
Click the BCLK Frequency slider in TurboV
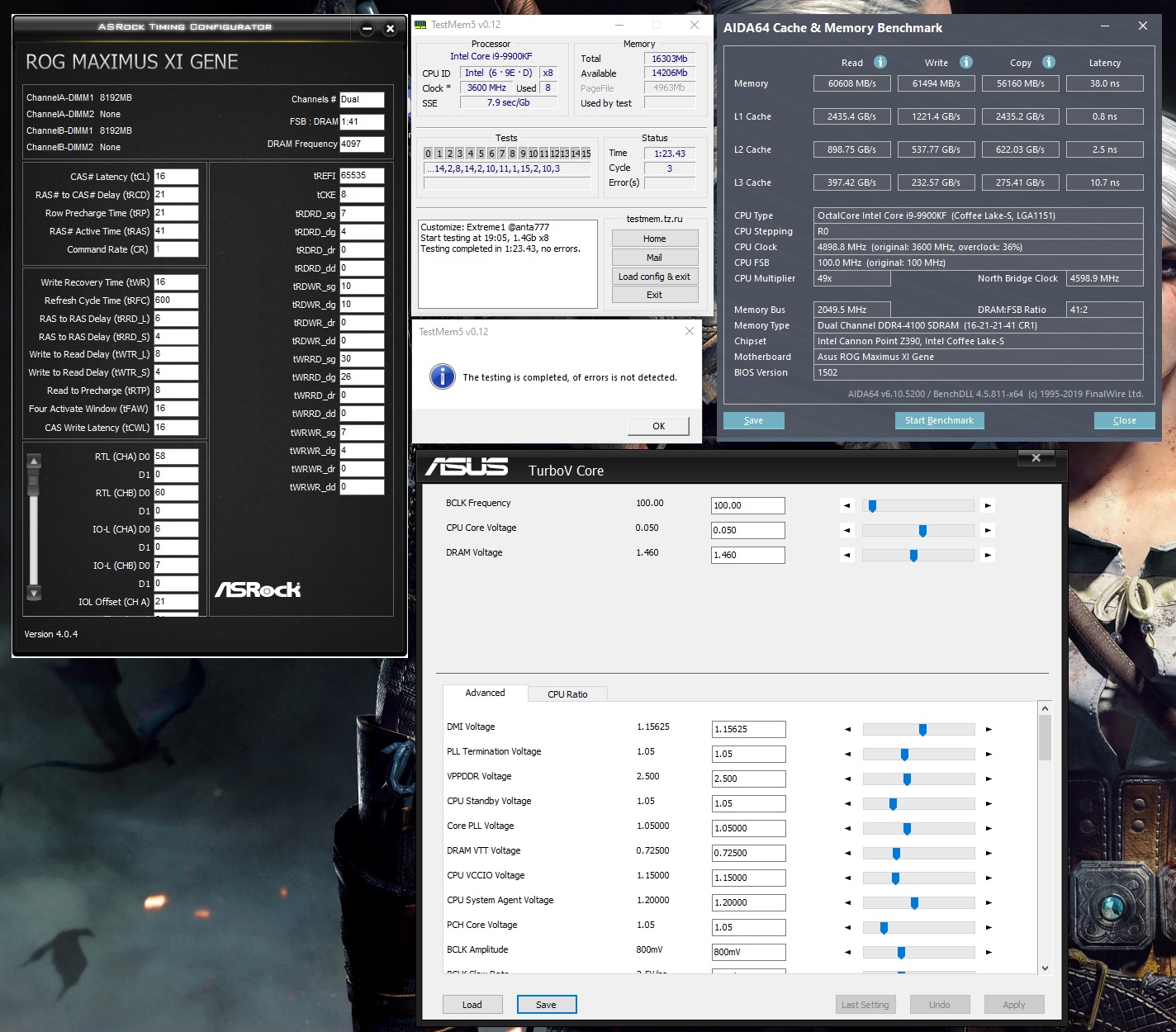coord(918,505)
